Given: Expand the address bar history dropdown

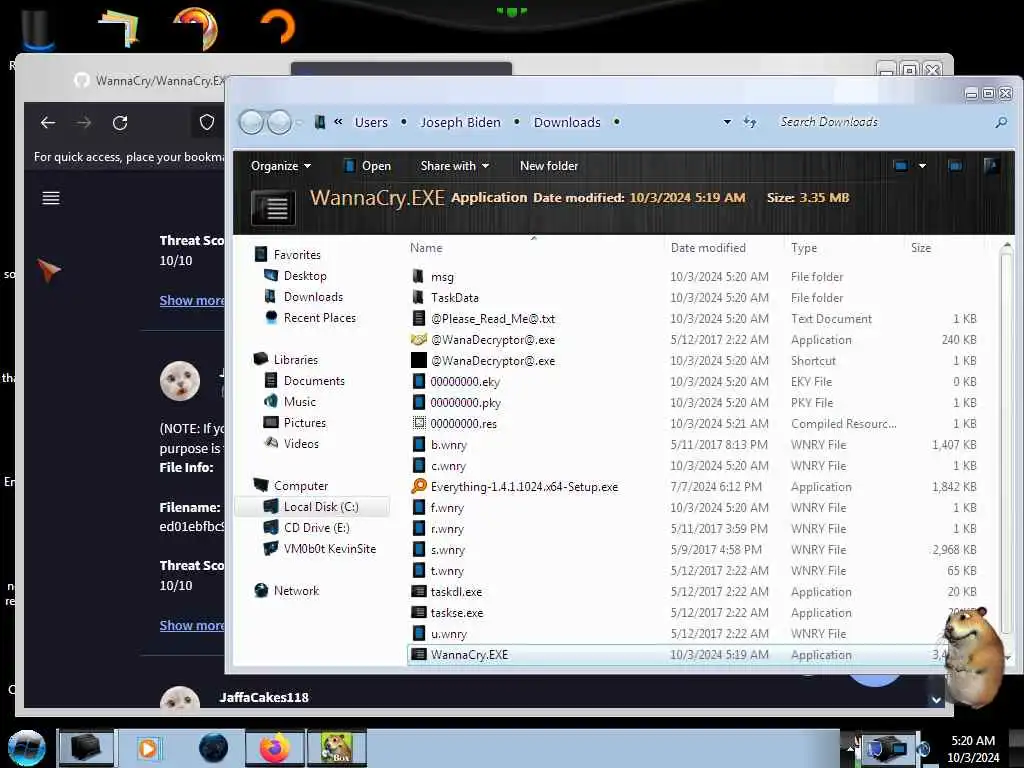Looking at the screenshot, I should point(727,122).
